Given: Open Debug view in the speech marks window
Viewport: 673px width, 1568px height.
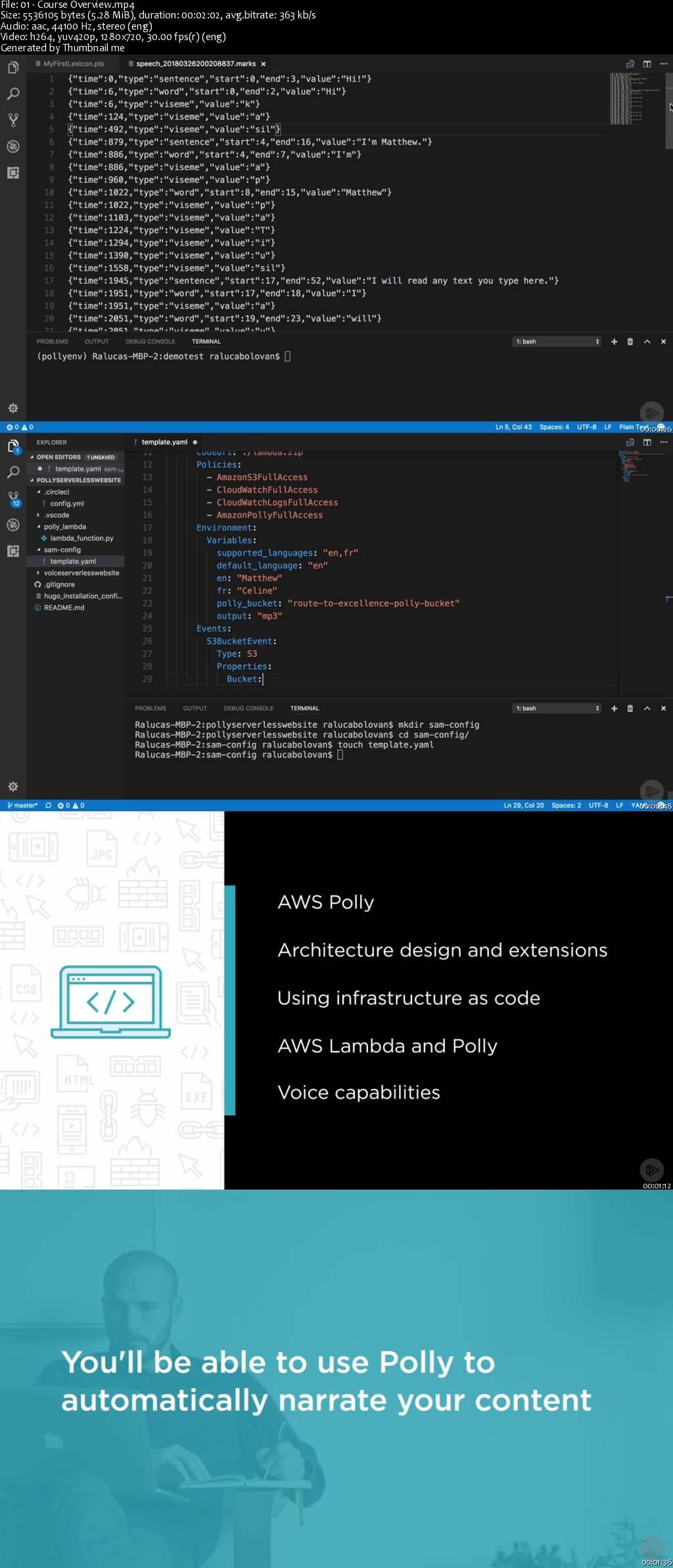Looking at the screenshot, I should [12, 146].
